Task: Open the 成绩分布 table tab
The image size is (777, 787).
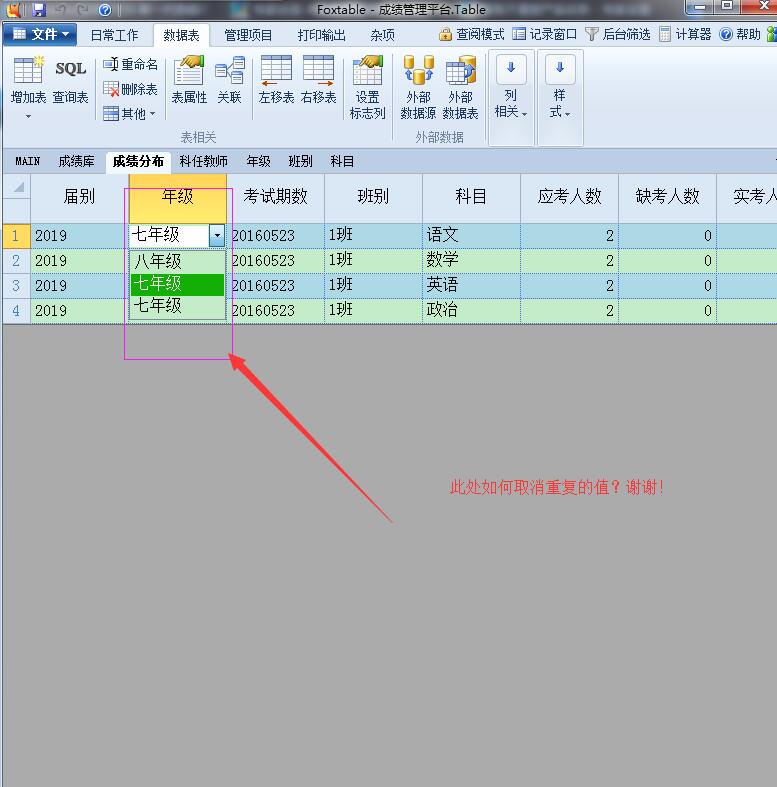Action: pyautogui.click(x=138, y=162)
